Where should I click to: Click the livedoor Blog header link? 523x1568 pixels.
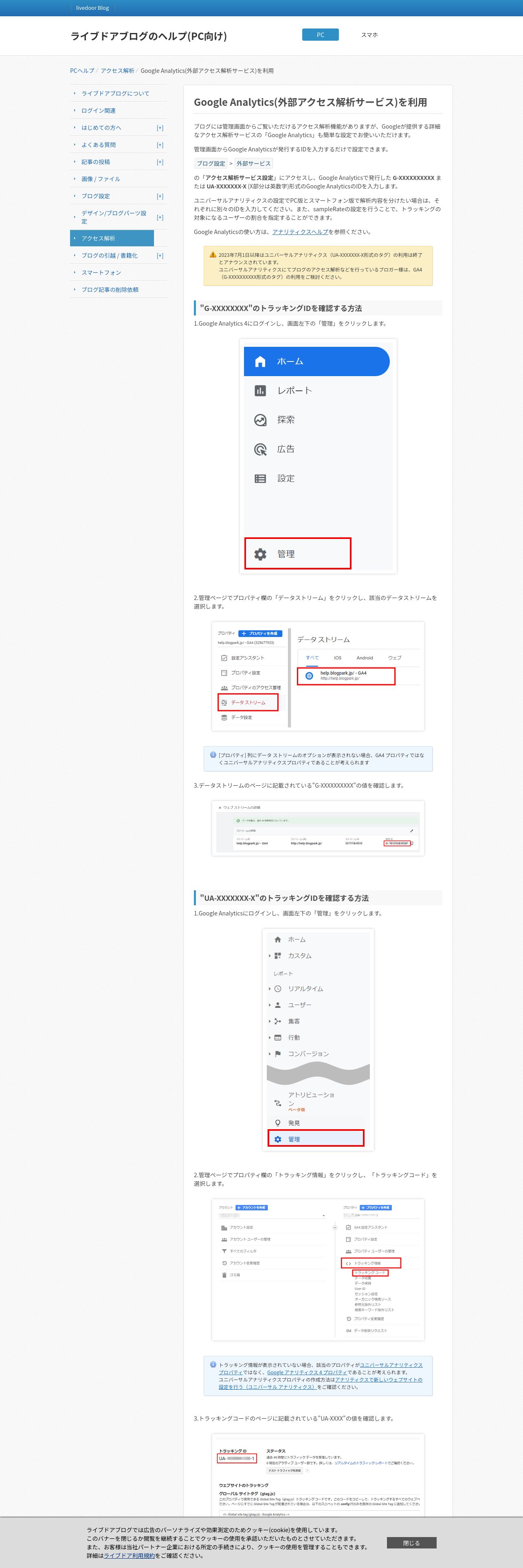[92, 8]
